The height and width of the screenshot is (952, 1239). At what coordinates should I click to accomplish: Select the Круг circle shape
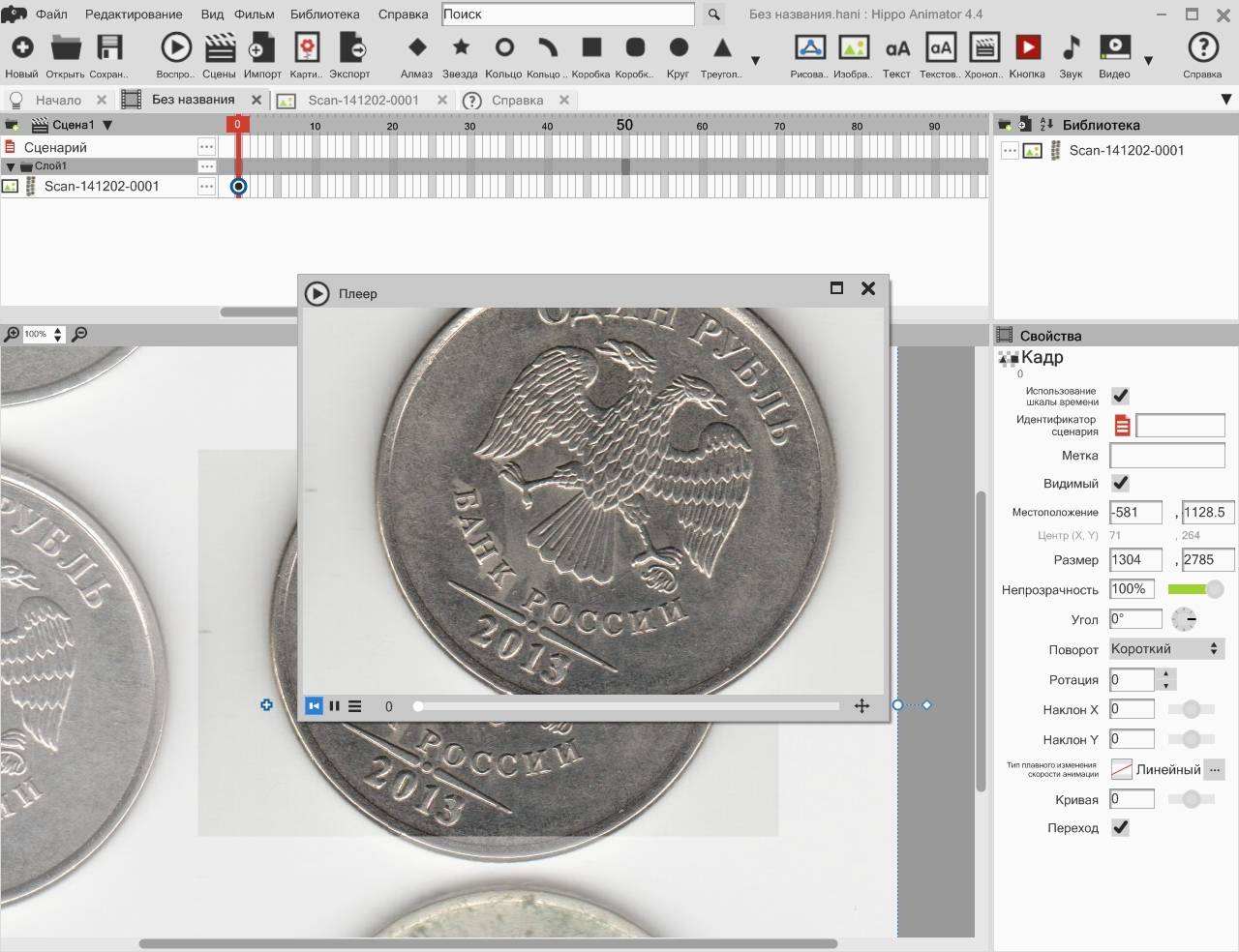pos(679,47)
